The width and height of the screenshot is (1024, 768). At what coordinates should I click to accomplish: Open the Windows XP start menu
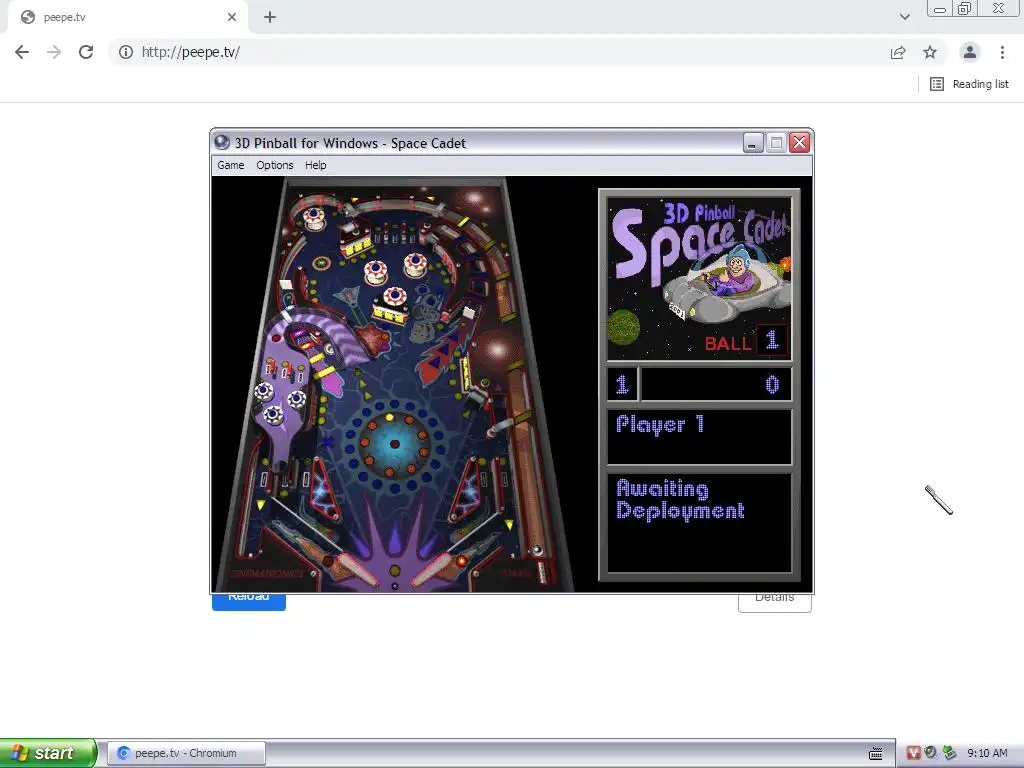tap(48, 753)
